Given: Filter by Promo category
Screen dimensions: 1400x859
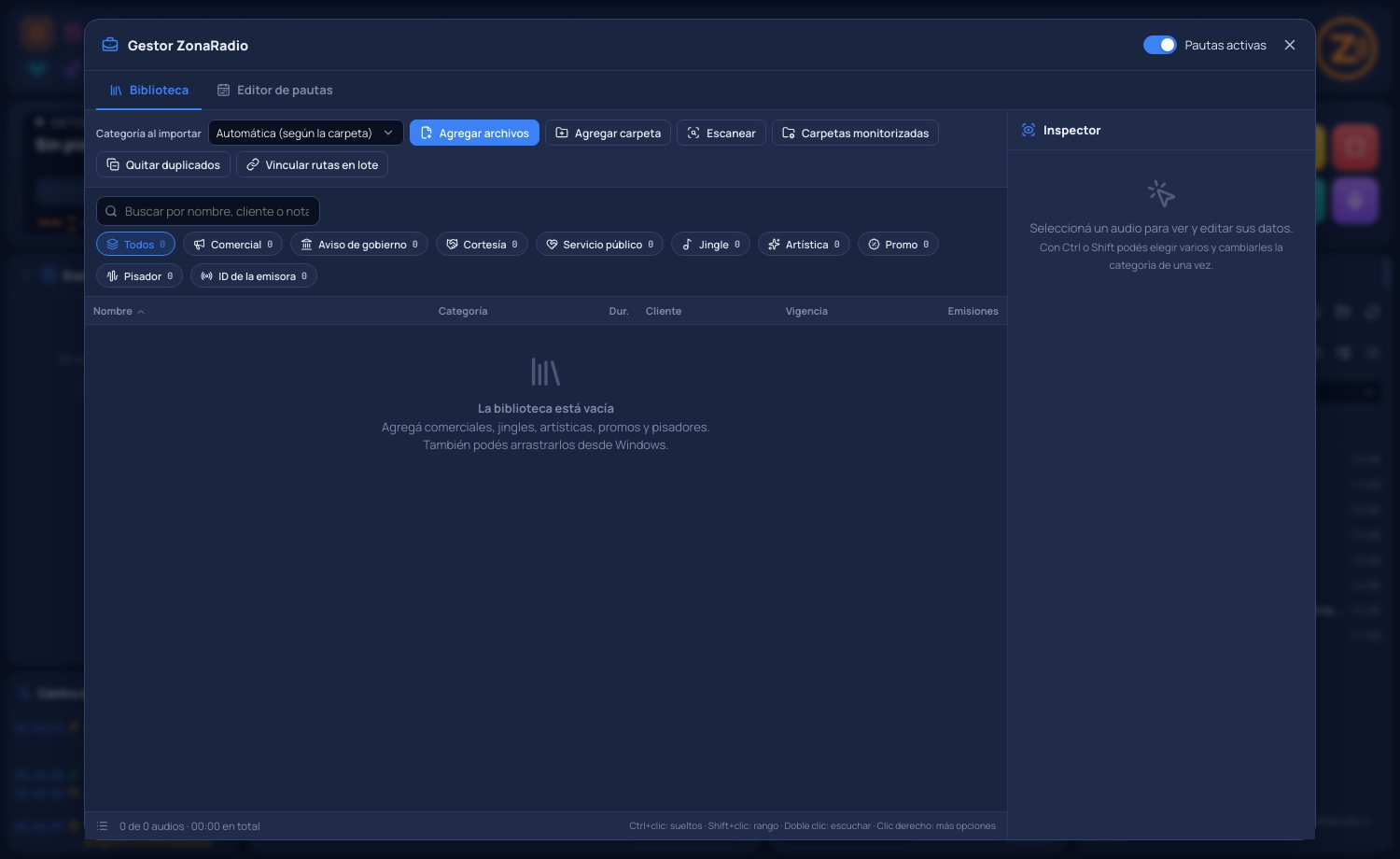Looking at the screenshot, I should click(x=898, y=244).
